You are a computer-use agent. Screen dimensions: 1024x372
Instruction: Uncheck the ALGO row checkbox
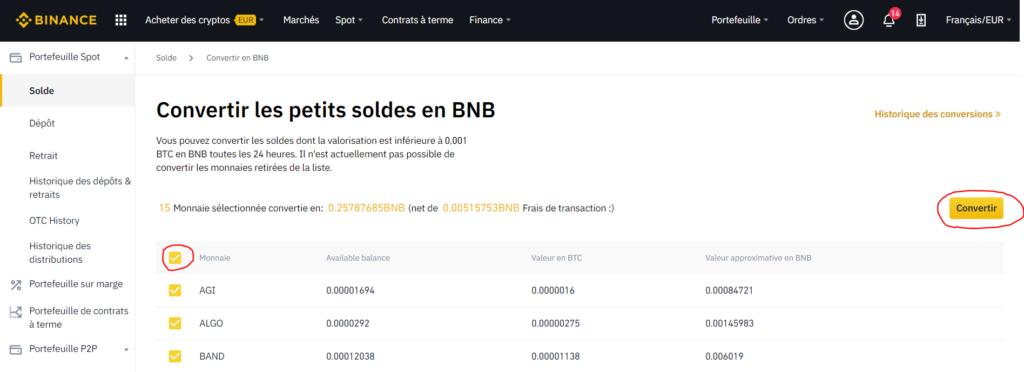[x=175, y=323]
